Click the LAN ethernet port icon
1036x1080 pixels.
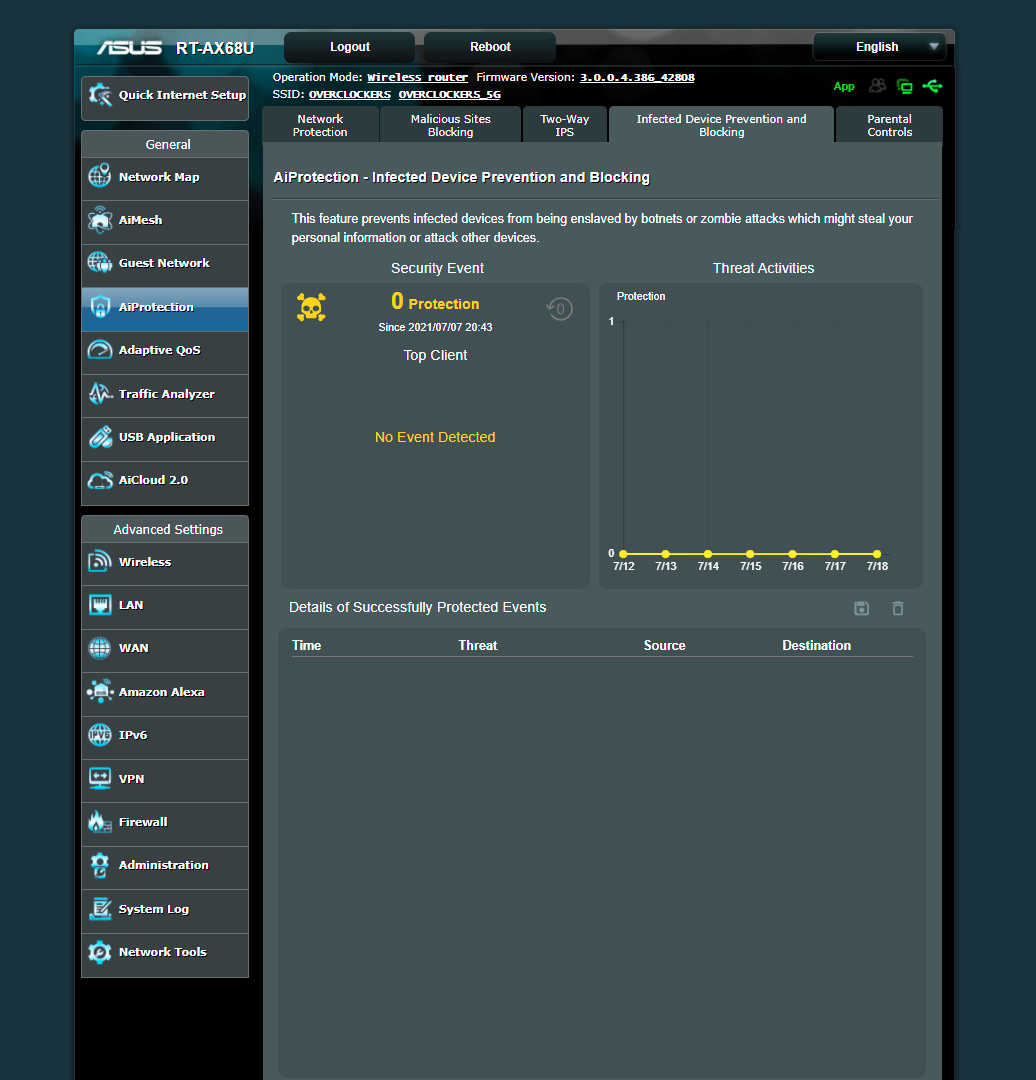point(100,605)
